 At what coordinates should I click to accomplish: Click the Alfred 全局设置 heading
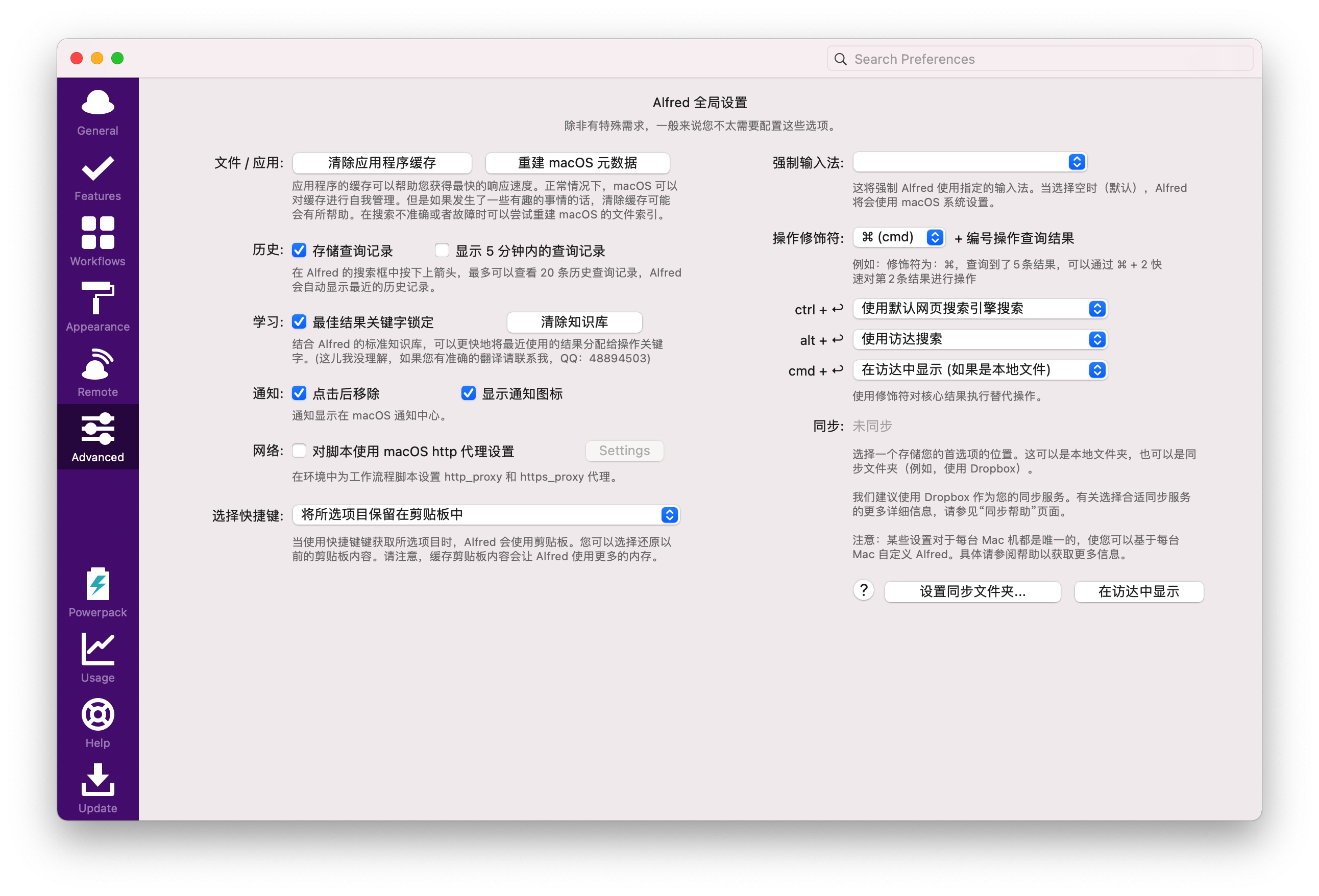click(x=700, y=103)
